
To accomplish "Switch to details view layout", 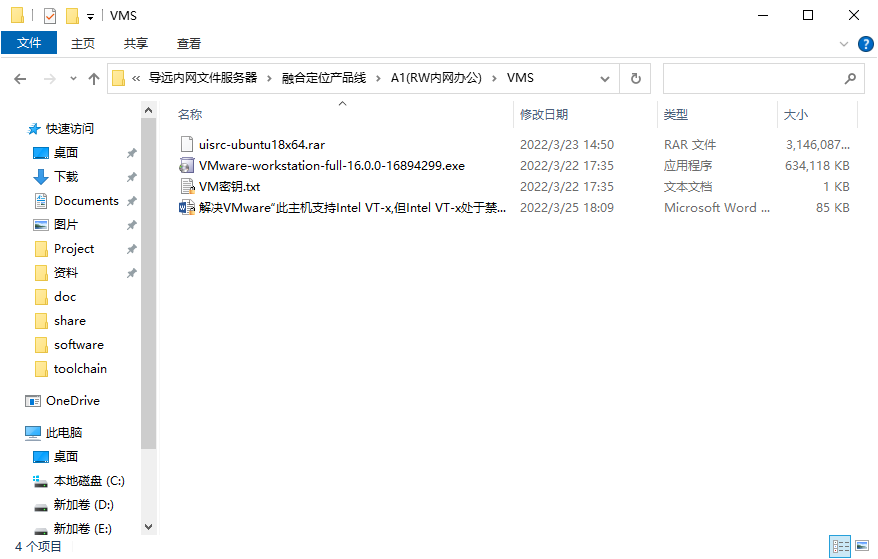I will point(840,547).
